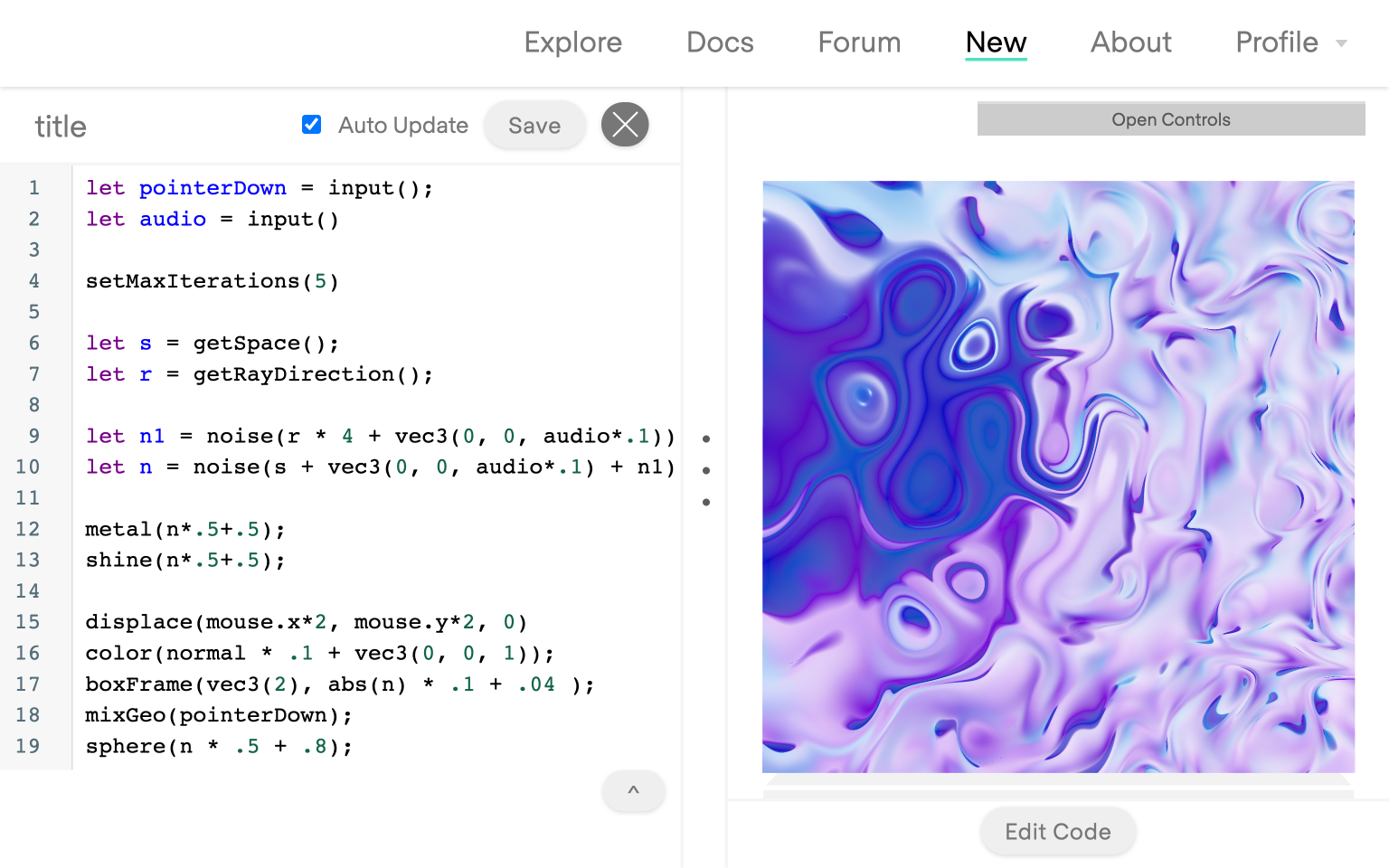The image size is (1389, 868).
Task: Click the Edit Code button
Action: point(1057,831)
